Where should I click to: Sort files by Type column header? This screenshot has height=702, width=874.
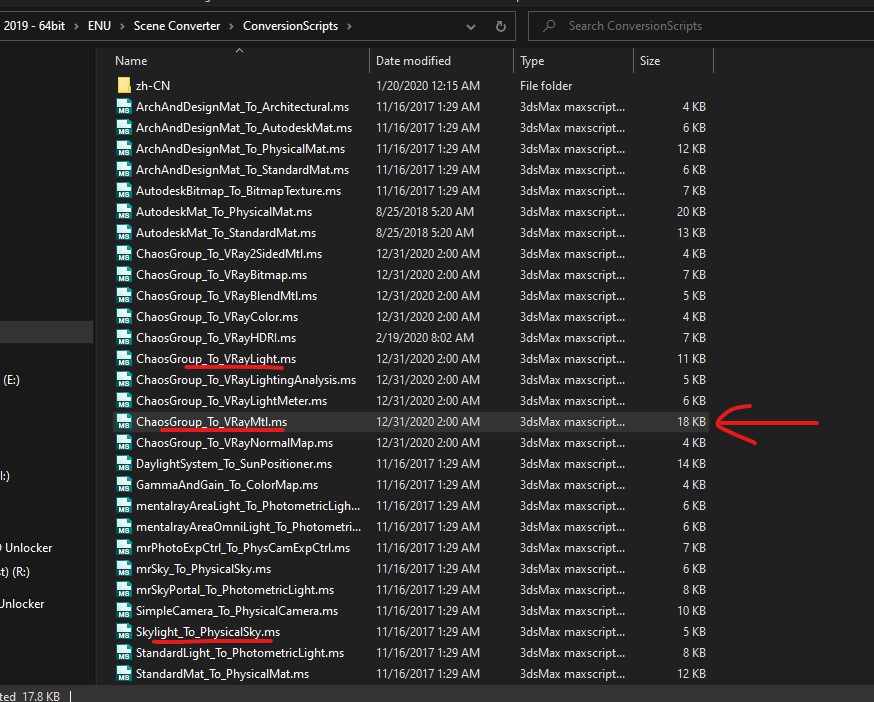(532, 61)
